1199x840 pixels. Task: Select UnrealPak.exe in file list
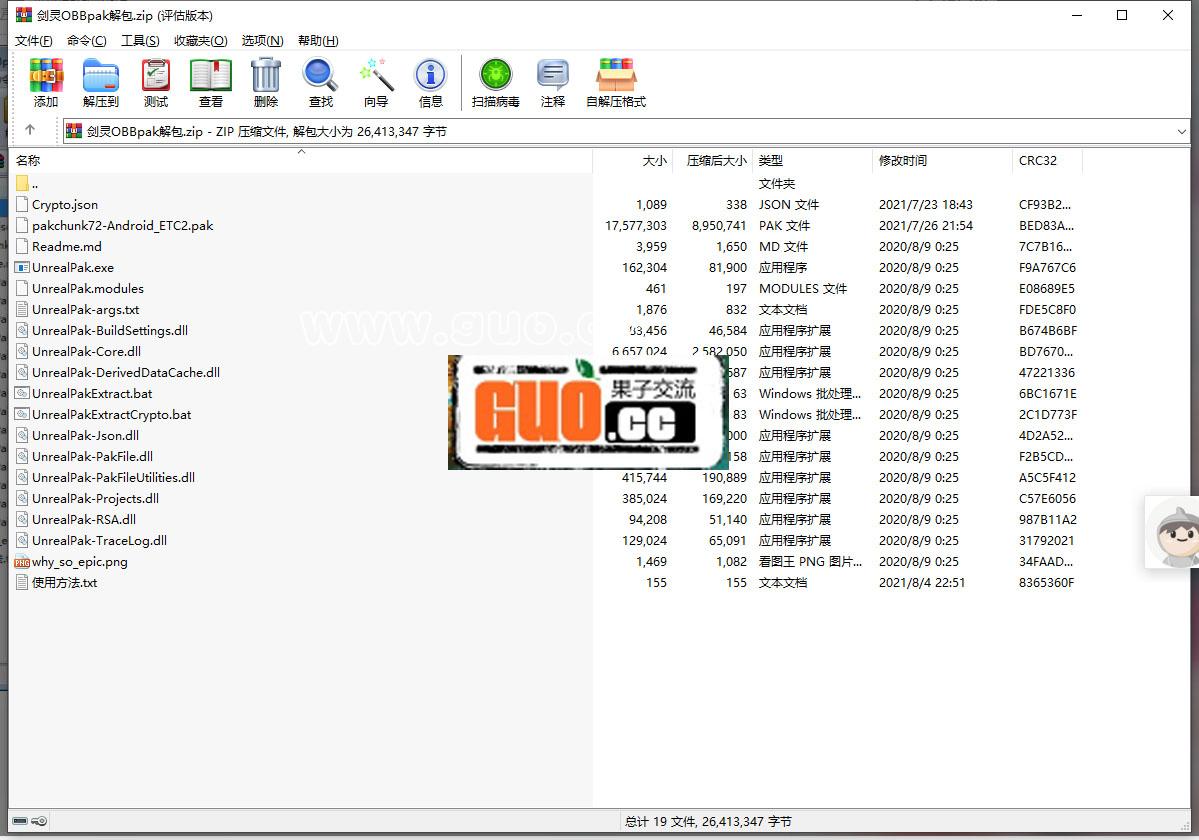73,268
